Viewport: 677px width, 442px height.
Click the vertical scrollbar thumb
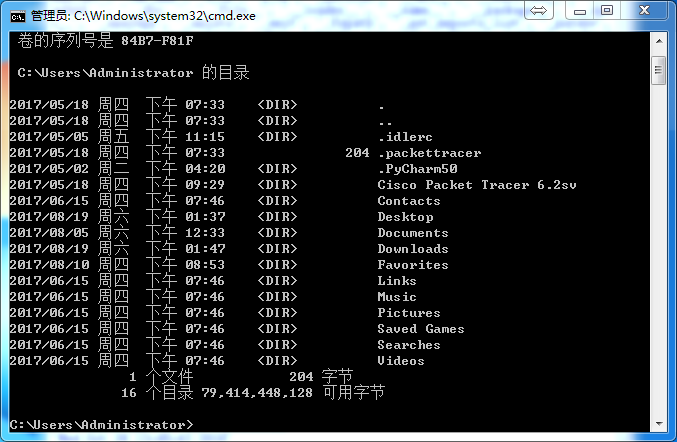(x=658, y=70)
